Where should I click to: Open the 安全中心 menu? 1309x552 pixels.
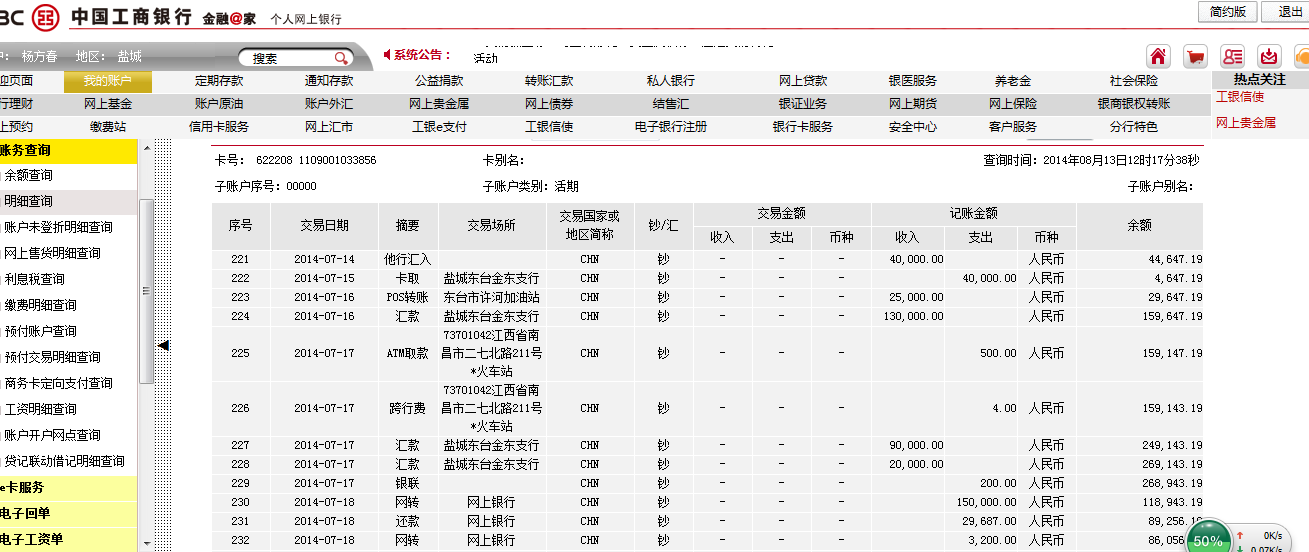click(913, 127)
